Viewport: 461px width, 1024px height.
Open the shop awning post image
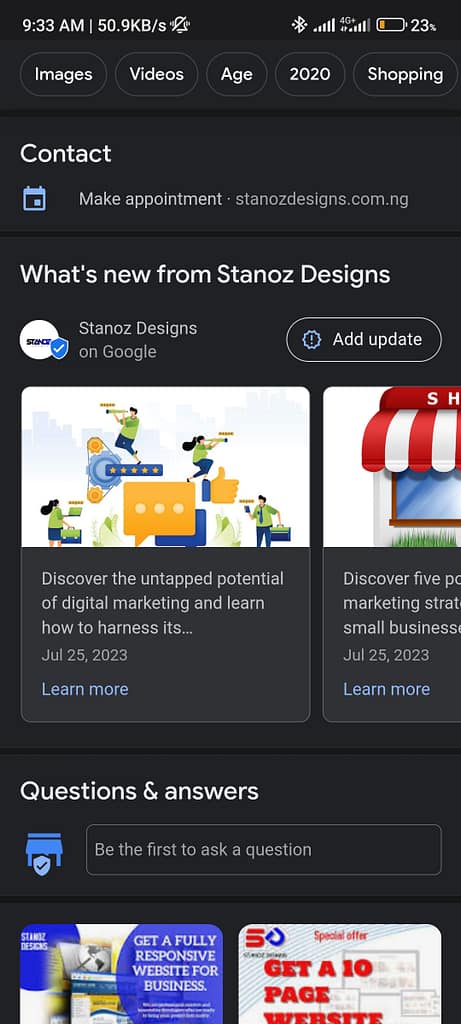click(x=392, y=467)
